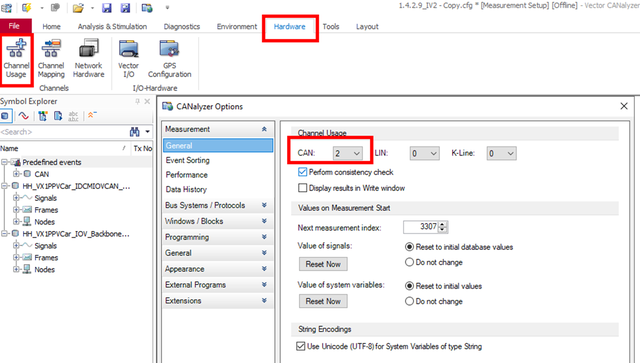The width and height of the screenshot is (640, 363).
Task: Click the gray stop measurement icon
Action: point(55,7)
